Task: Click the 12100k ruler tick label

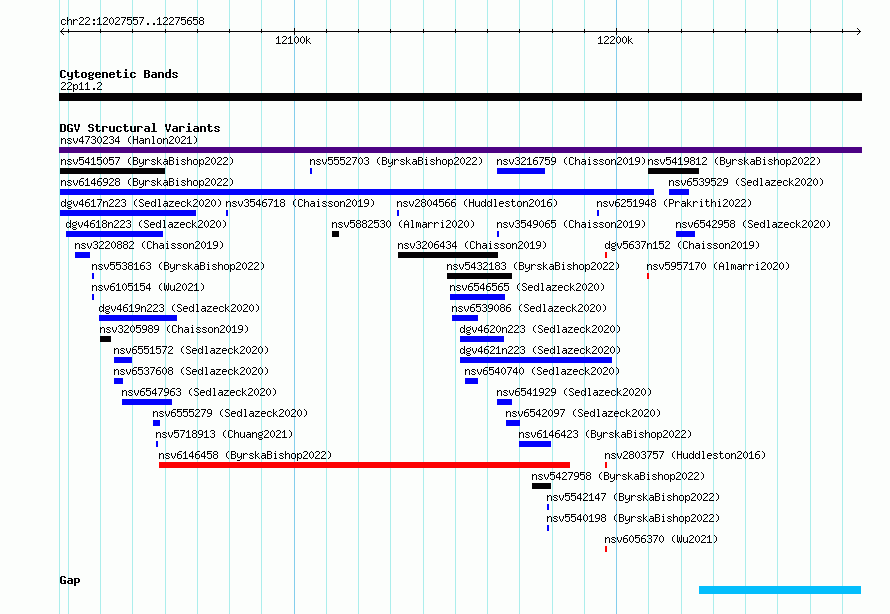Action: coord(293,40)
